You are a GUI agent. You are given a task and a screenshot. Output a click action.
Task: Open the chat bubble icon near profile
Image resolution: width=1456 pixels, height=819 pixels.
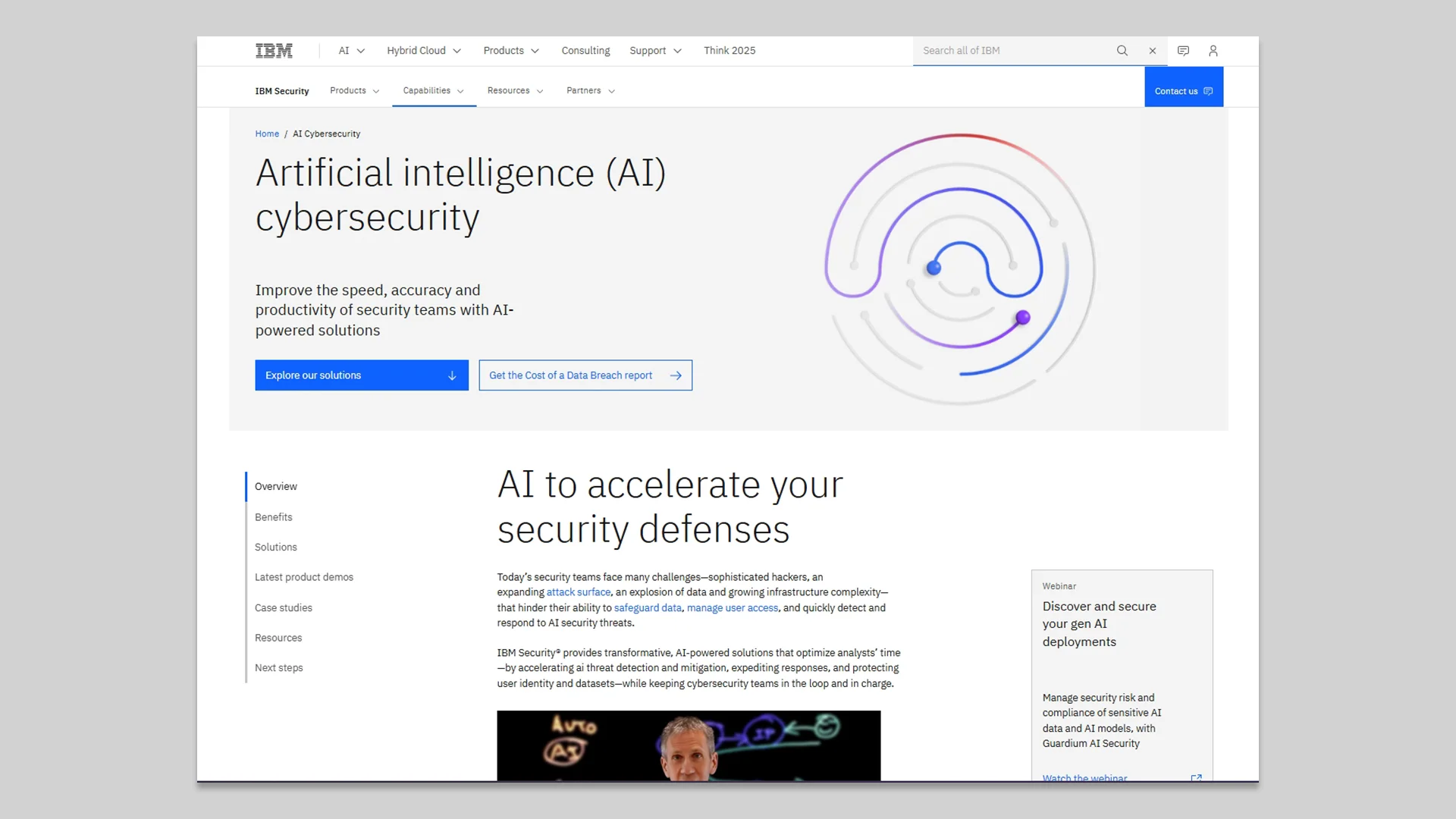[1182, 51]
